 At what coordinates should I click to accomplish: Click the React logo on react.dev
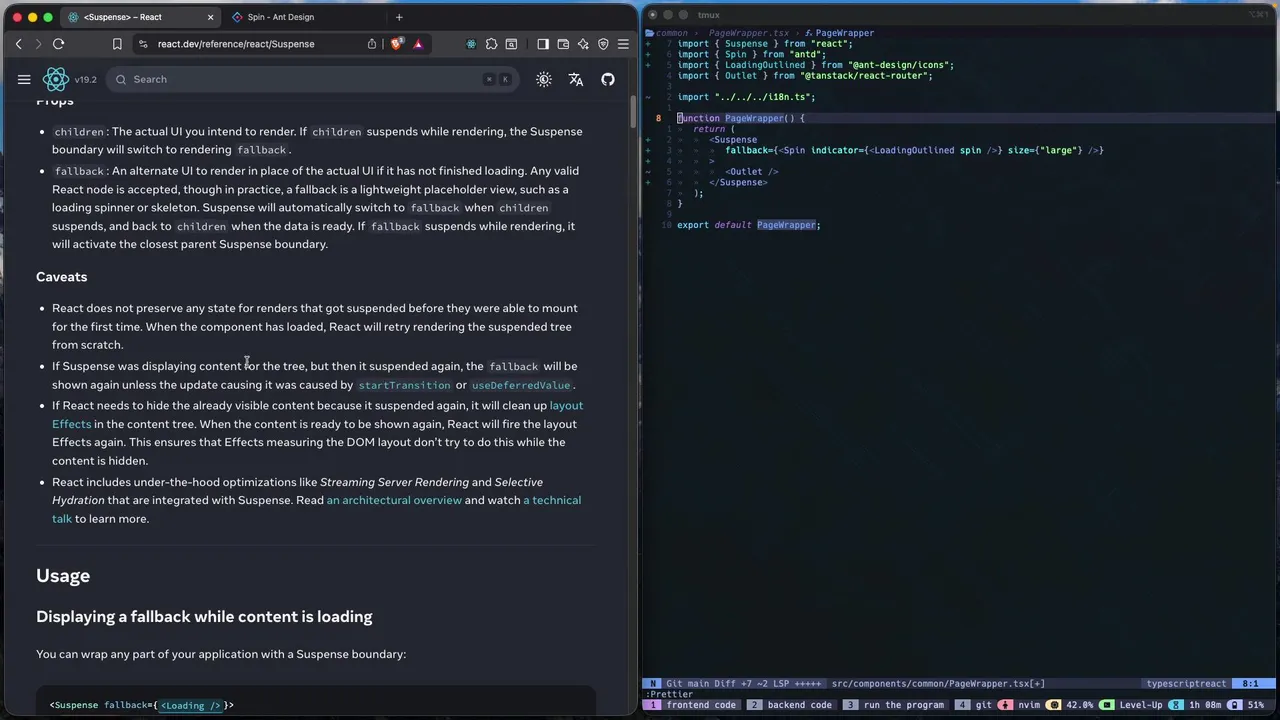pos(56,79)
